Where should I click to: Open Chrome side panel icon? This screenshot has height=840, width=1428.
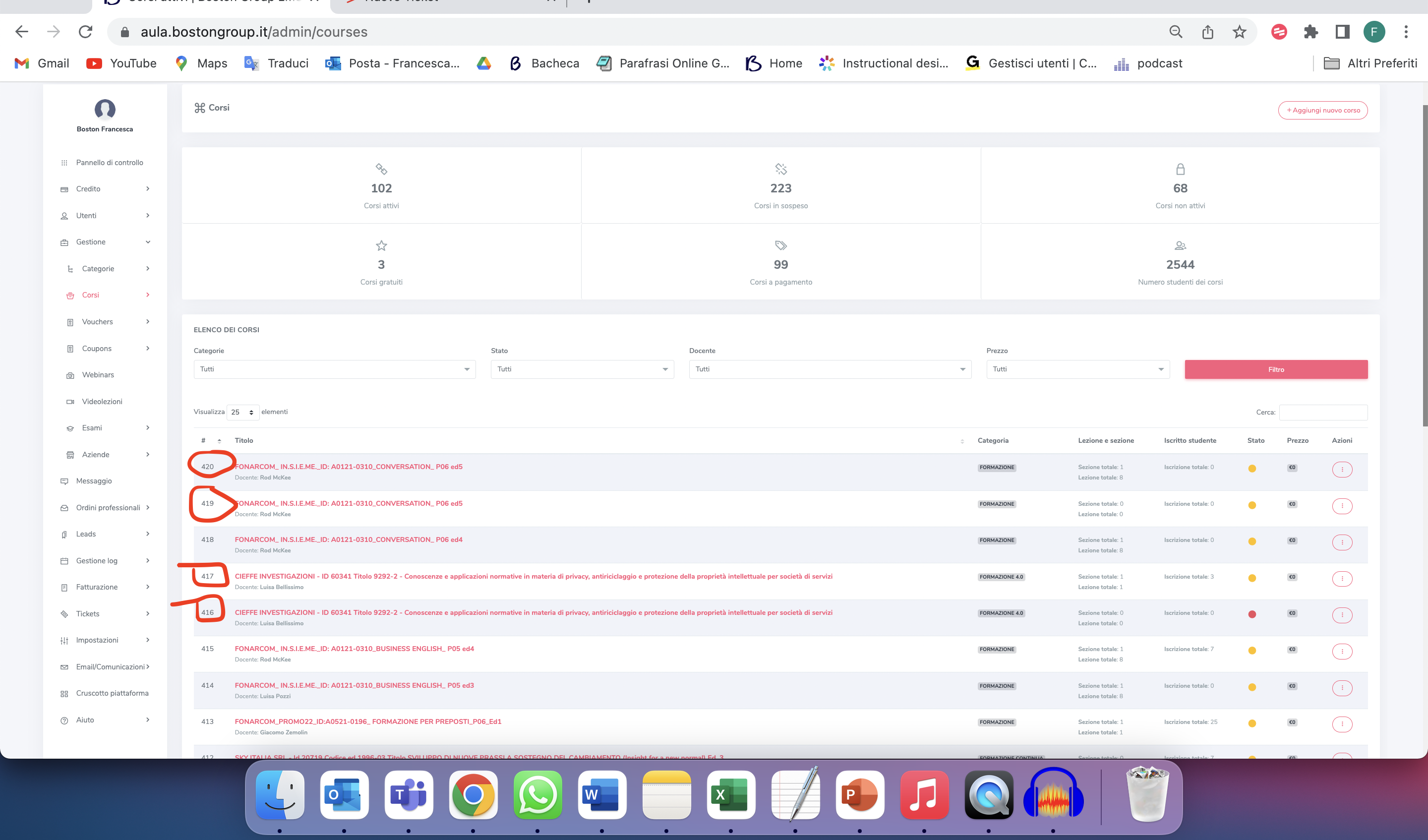pyautogui.click(x=1342, y=32)
